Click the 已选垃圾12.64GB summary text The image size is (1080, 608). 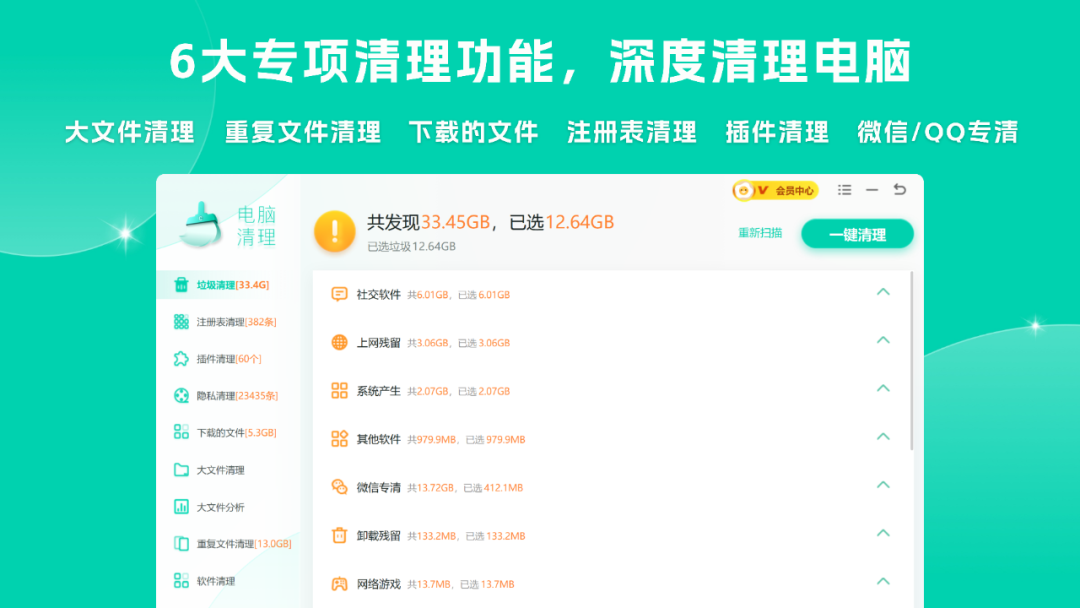tap(411, 246)
